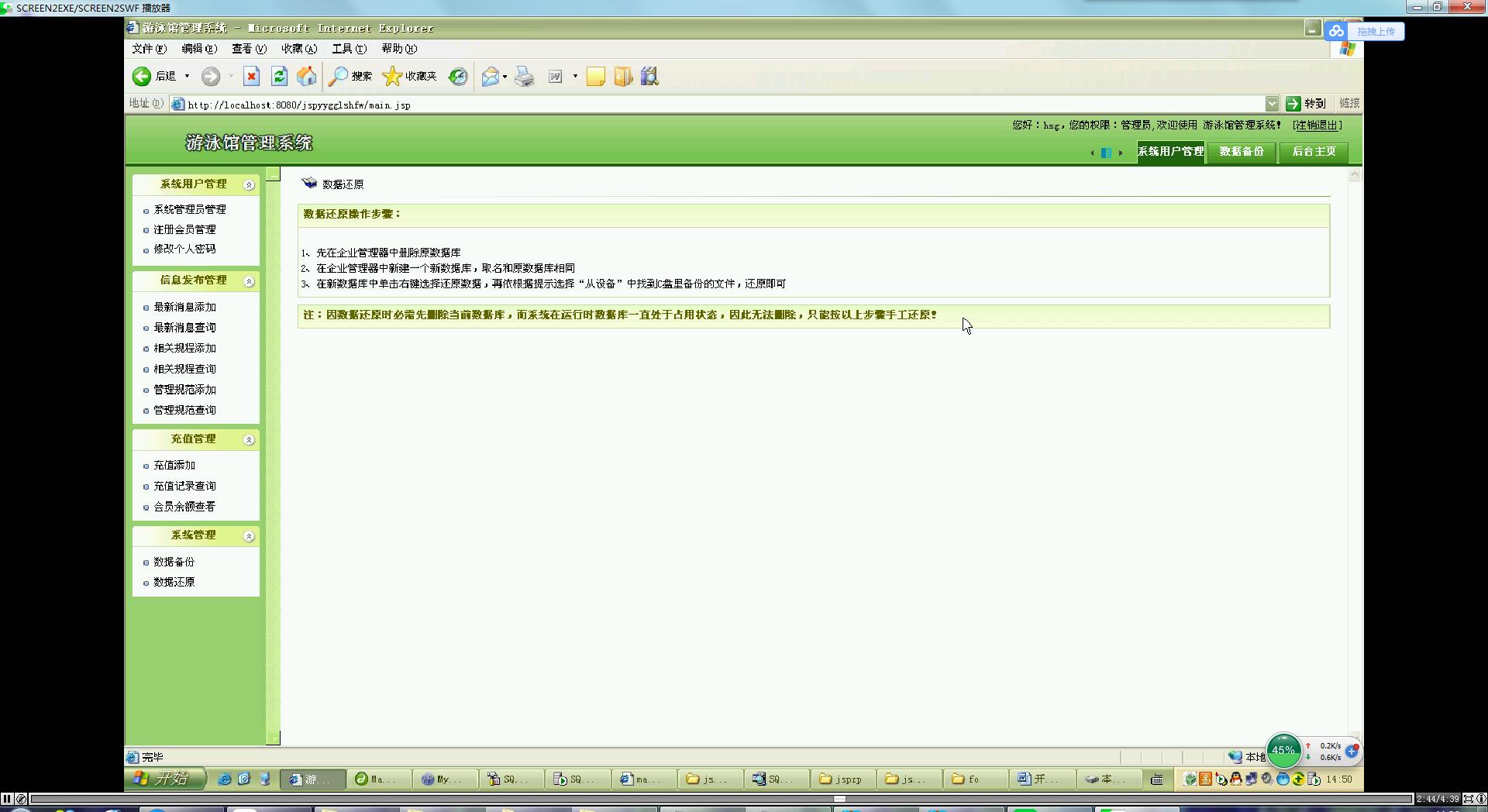
Task: Open the 帮助 menu
Action: 399,48
